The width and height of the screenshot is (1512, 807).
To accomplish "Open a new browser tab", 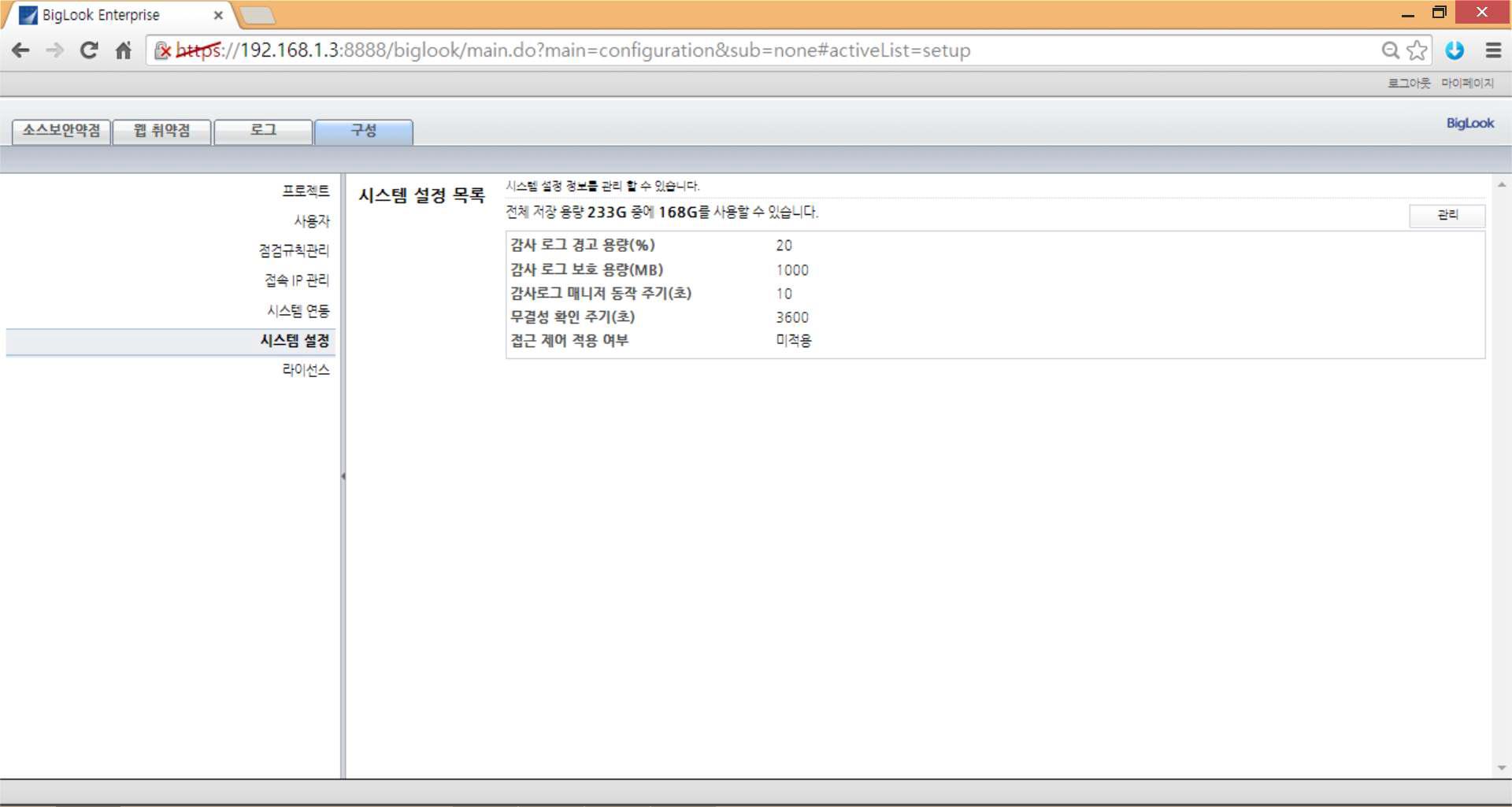I will click(257, 15).
